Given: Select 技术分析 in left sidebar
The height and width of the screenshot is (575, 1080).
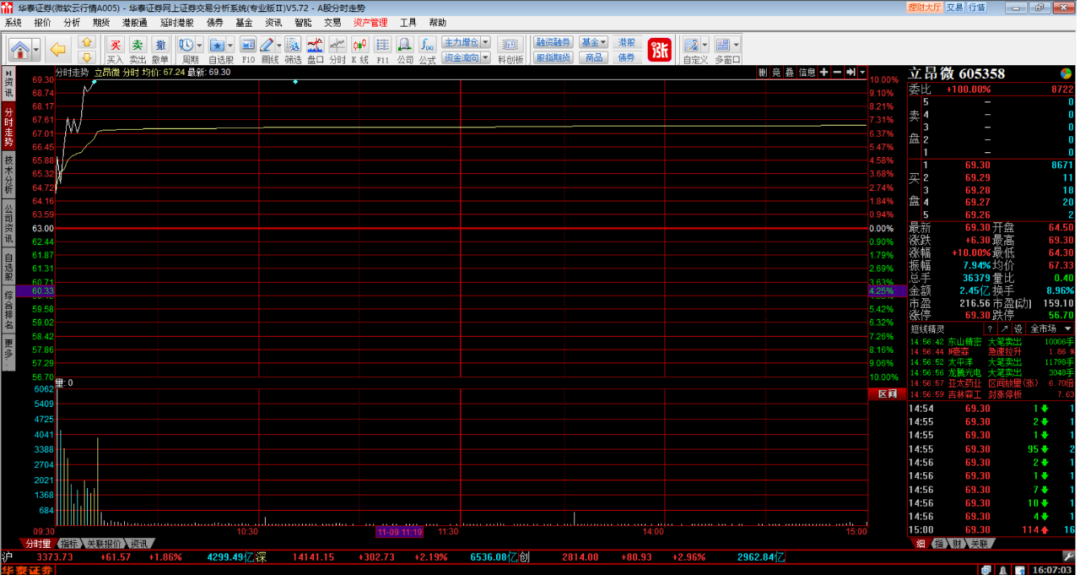Looking at the screenshot, I should click(9, 174).
